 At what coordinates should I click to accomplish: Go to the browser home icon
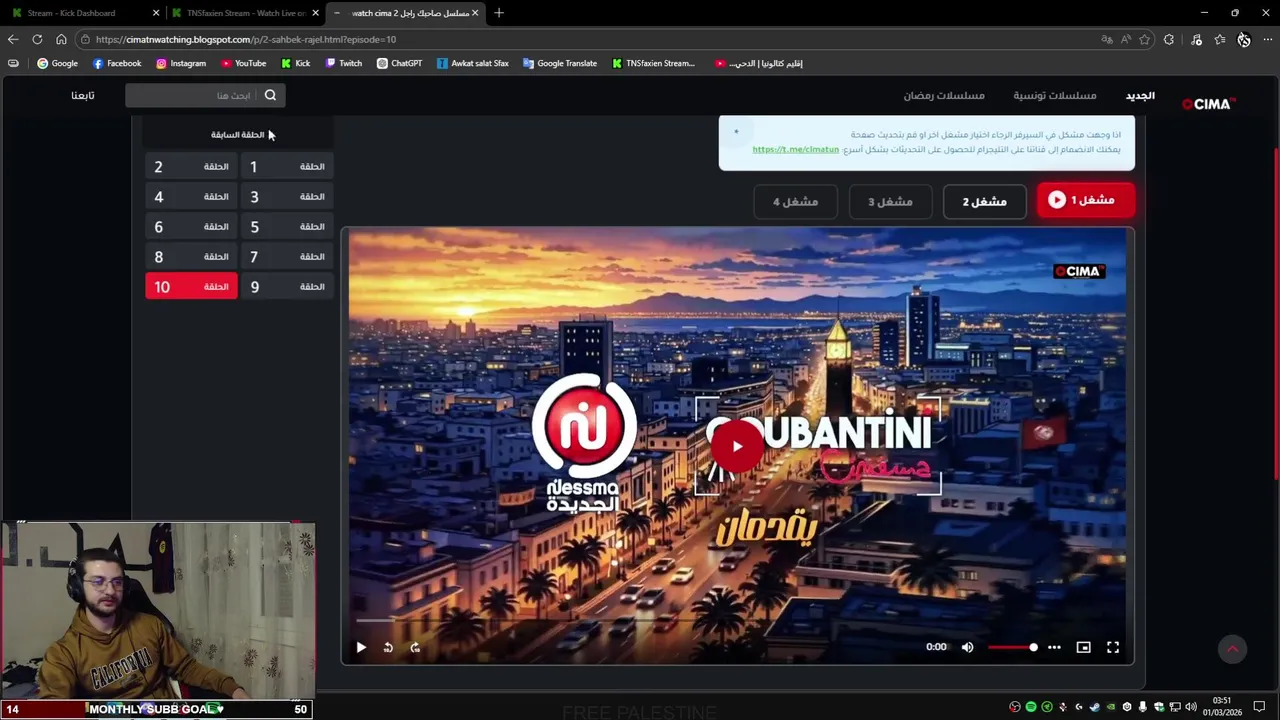[61, 39]
